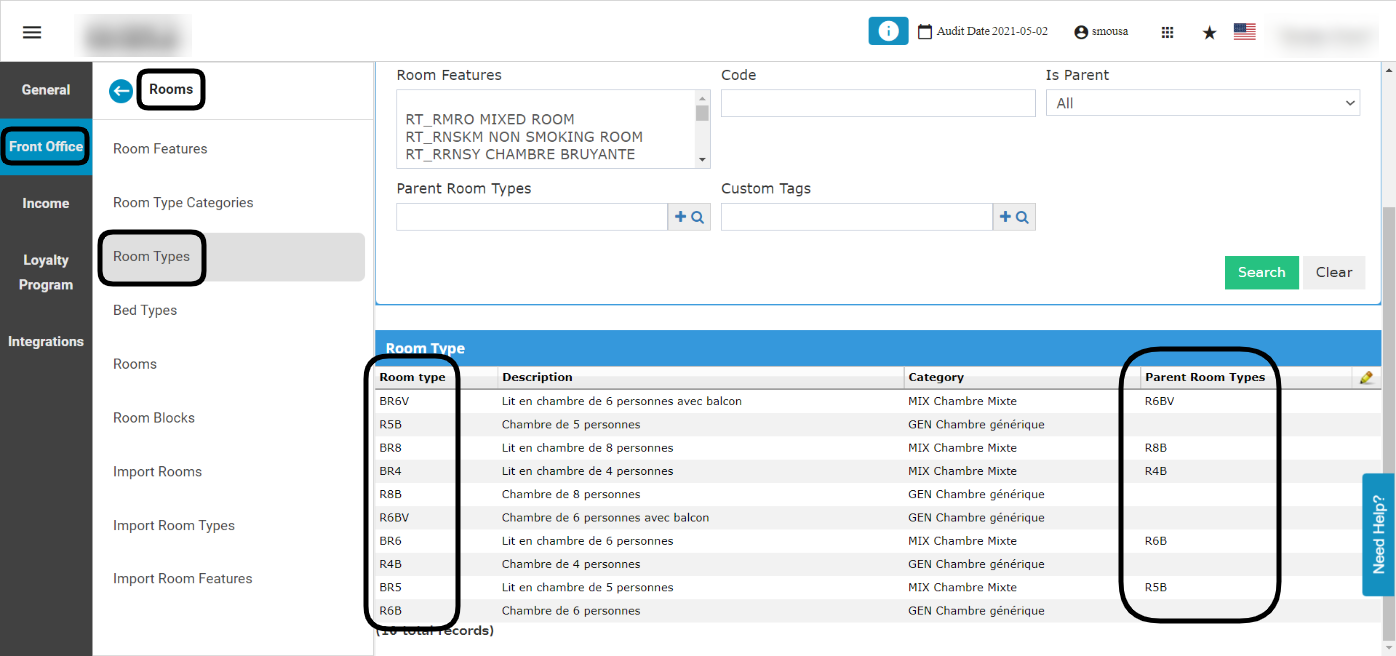This screenshot has height=656, width=1396.
Task: Open the smousa user account menu
Action: (1101, 32)
